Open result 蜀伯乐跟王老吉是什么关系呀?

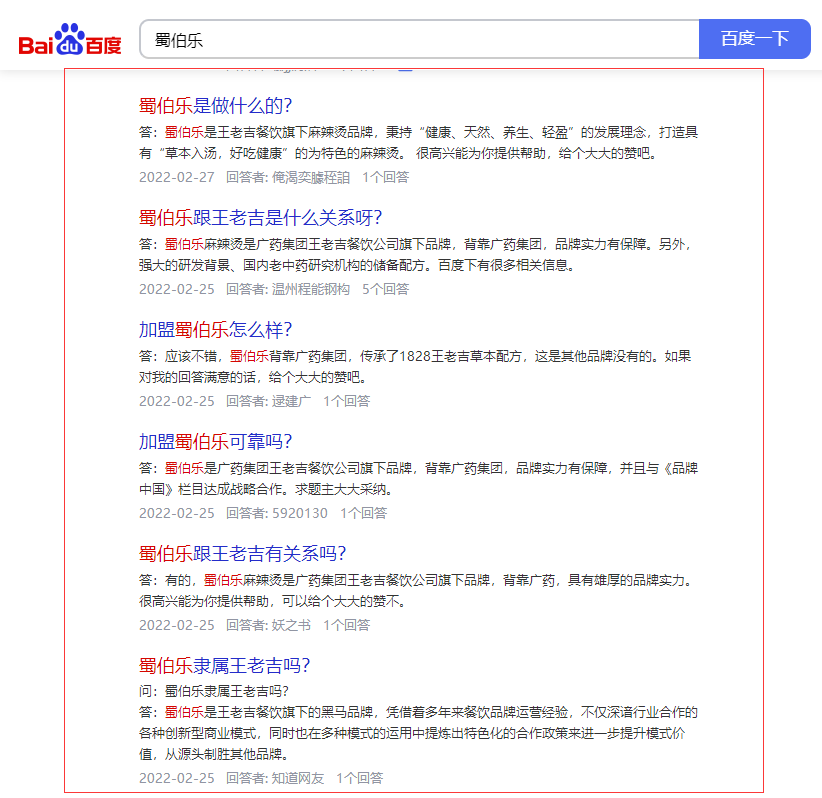[261, 218]
